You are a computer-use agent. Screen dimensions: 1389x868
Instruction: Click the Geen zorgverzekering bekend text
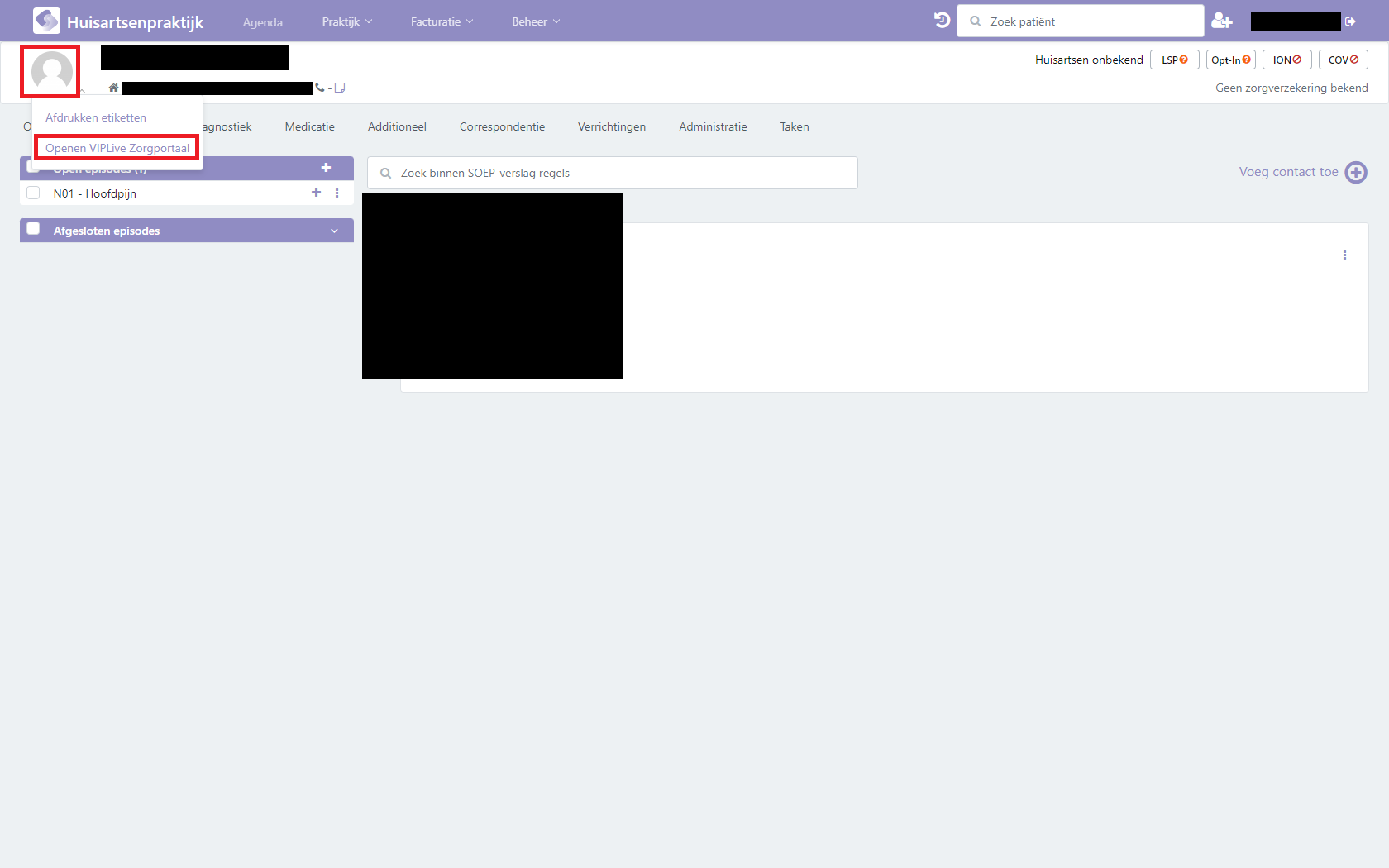click(1291, 88)
